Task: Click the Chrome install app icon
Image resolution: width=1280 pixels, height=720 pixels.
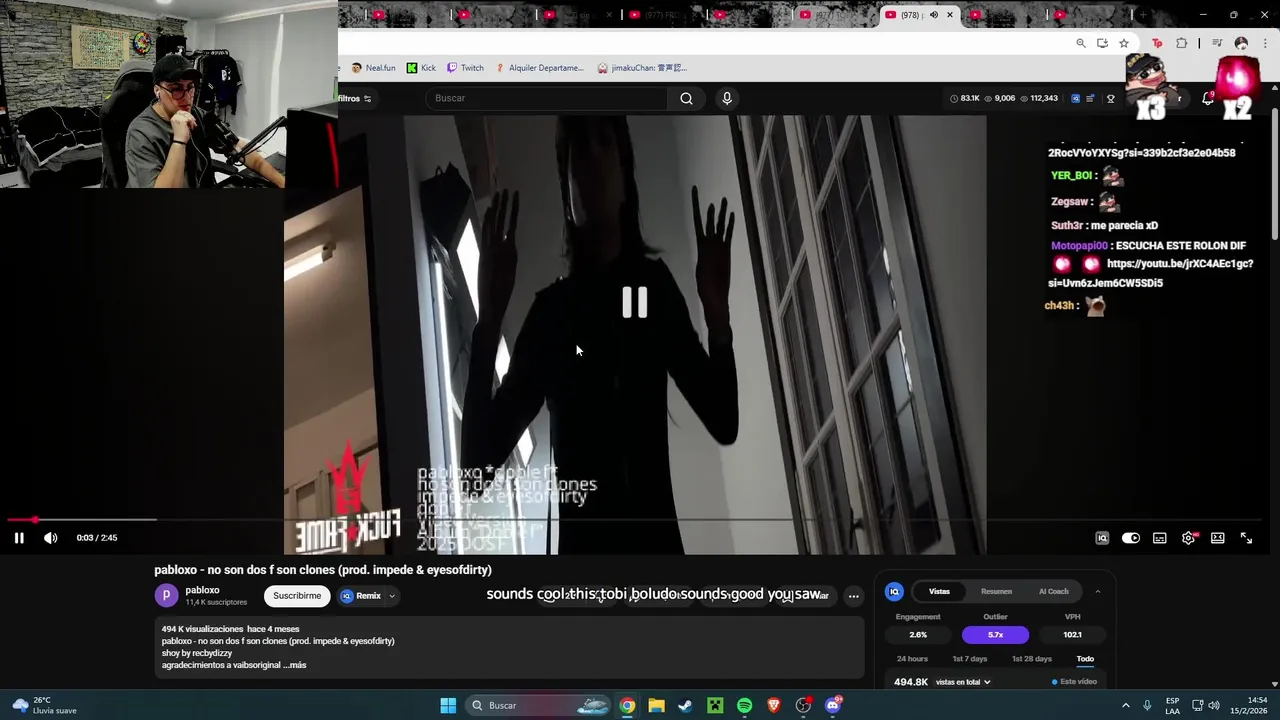Action: (1102, 43)
